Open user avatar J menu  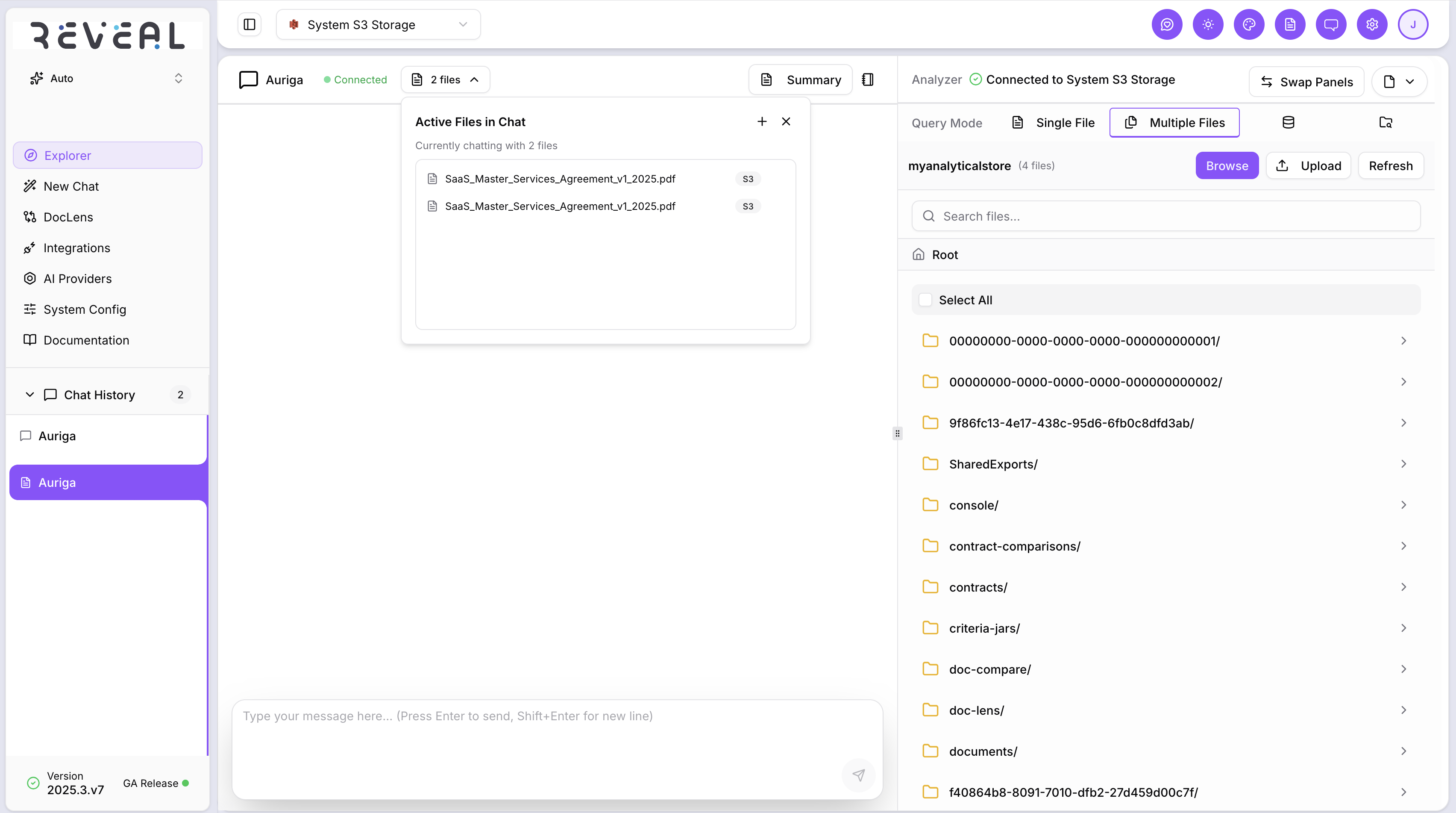click(1413, 24)
